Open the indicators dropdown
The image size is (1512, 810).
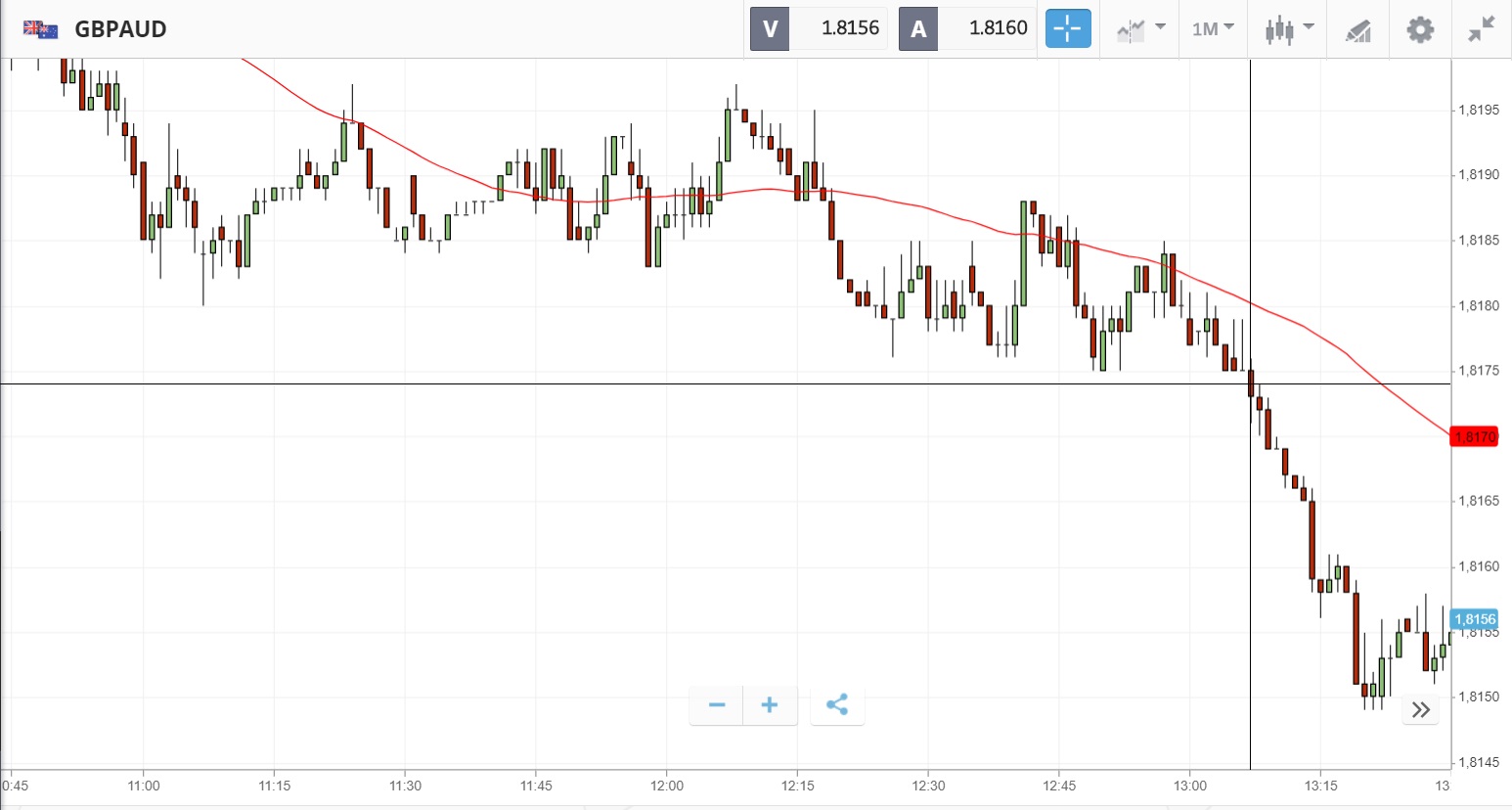[x=1140, y=28]
